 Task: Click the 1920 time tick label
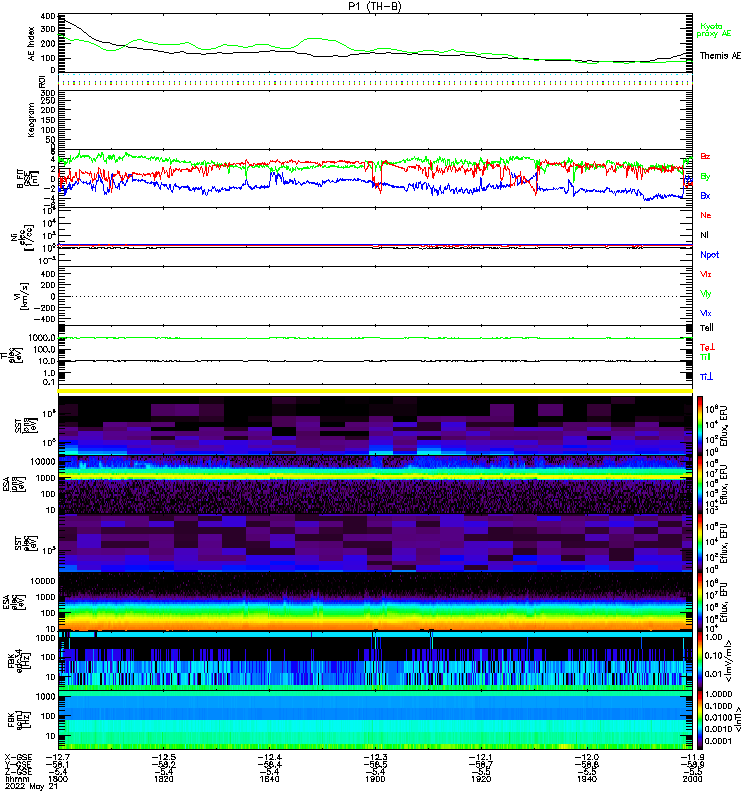click(481, 779)
